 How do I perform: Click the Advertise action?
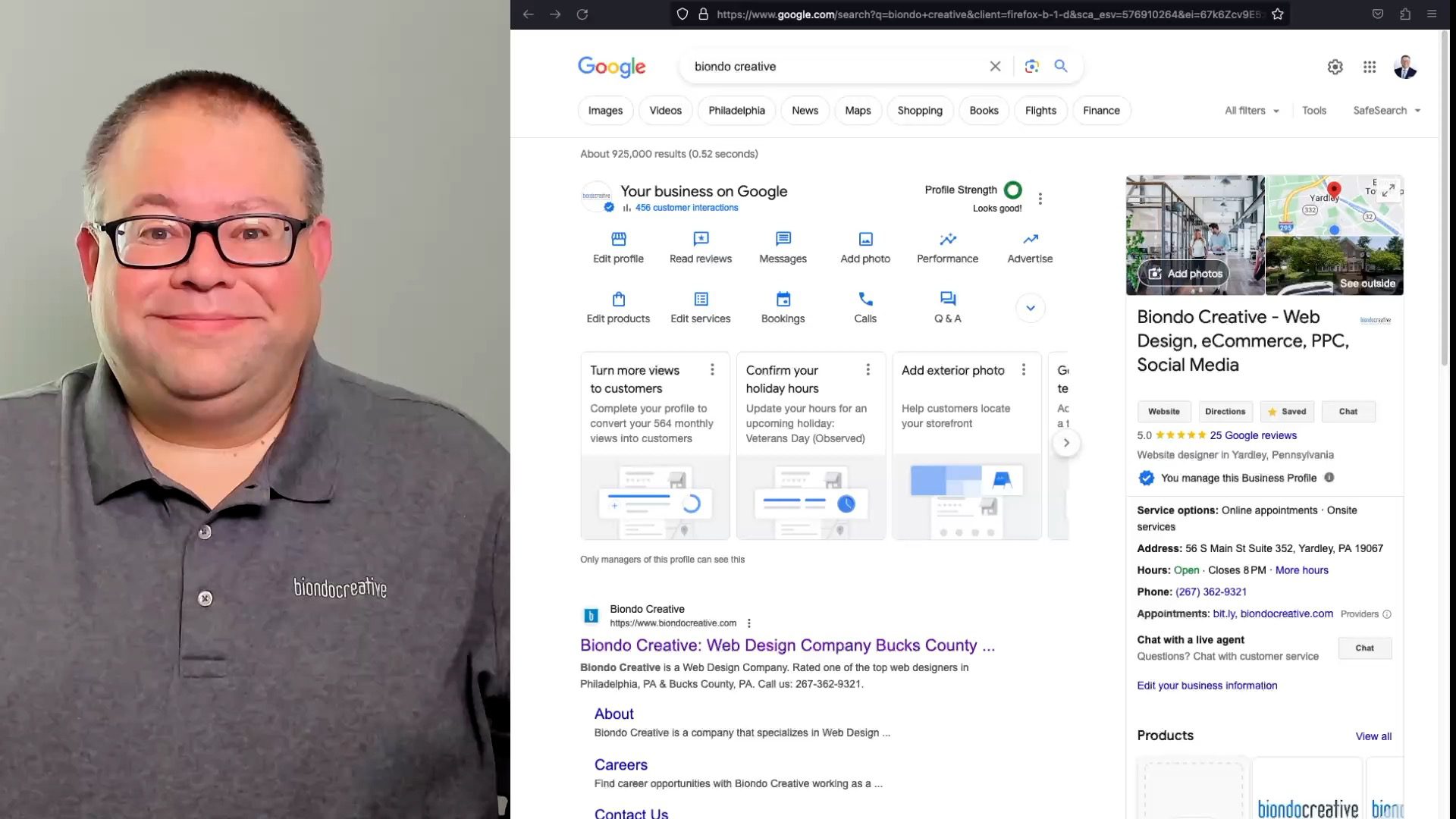1030,248
